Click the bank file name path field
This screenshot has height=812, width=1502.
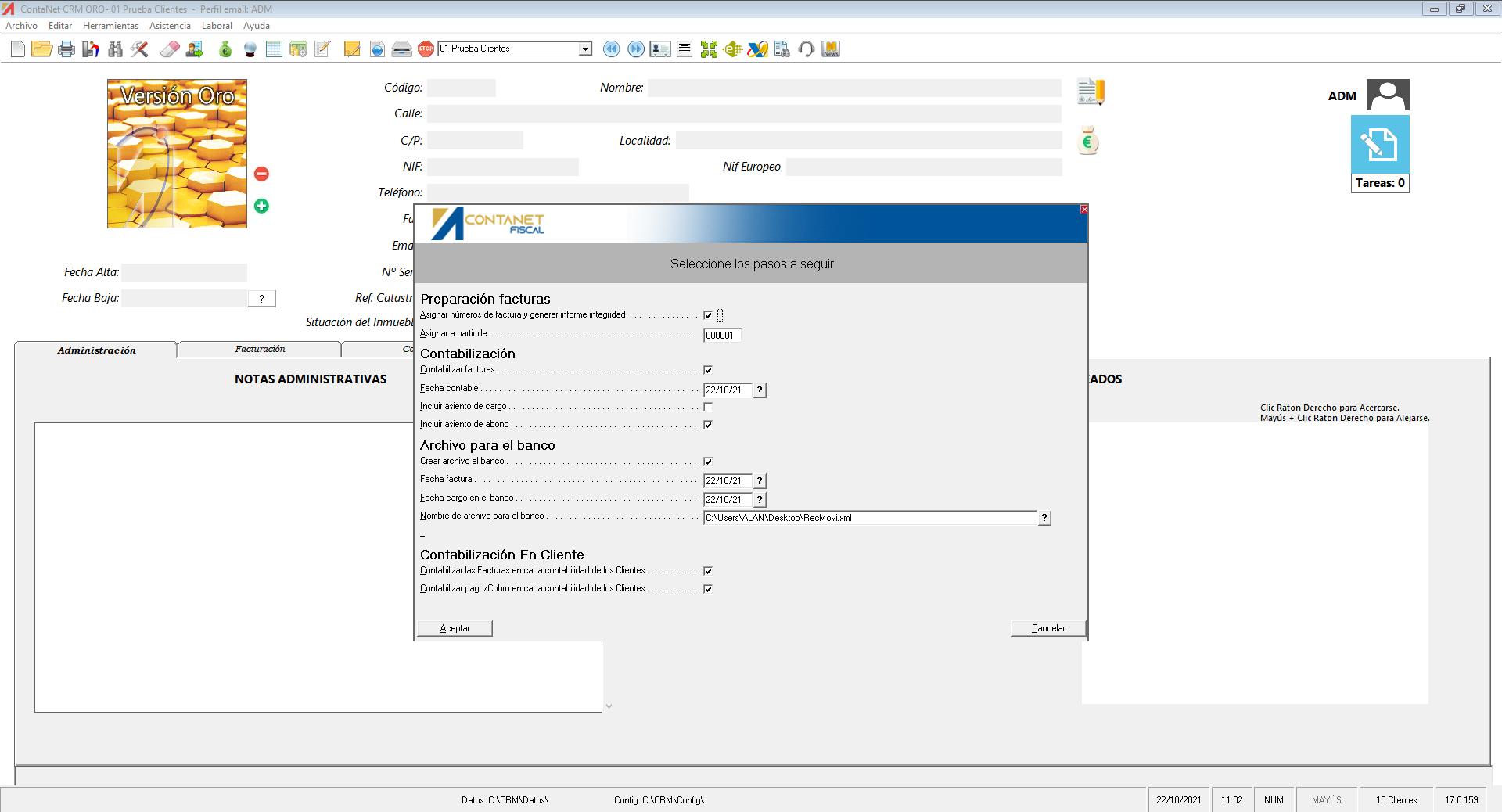[870, 518]
